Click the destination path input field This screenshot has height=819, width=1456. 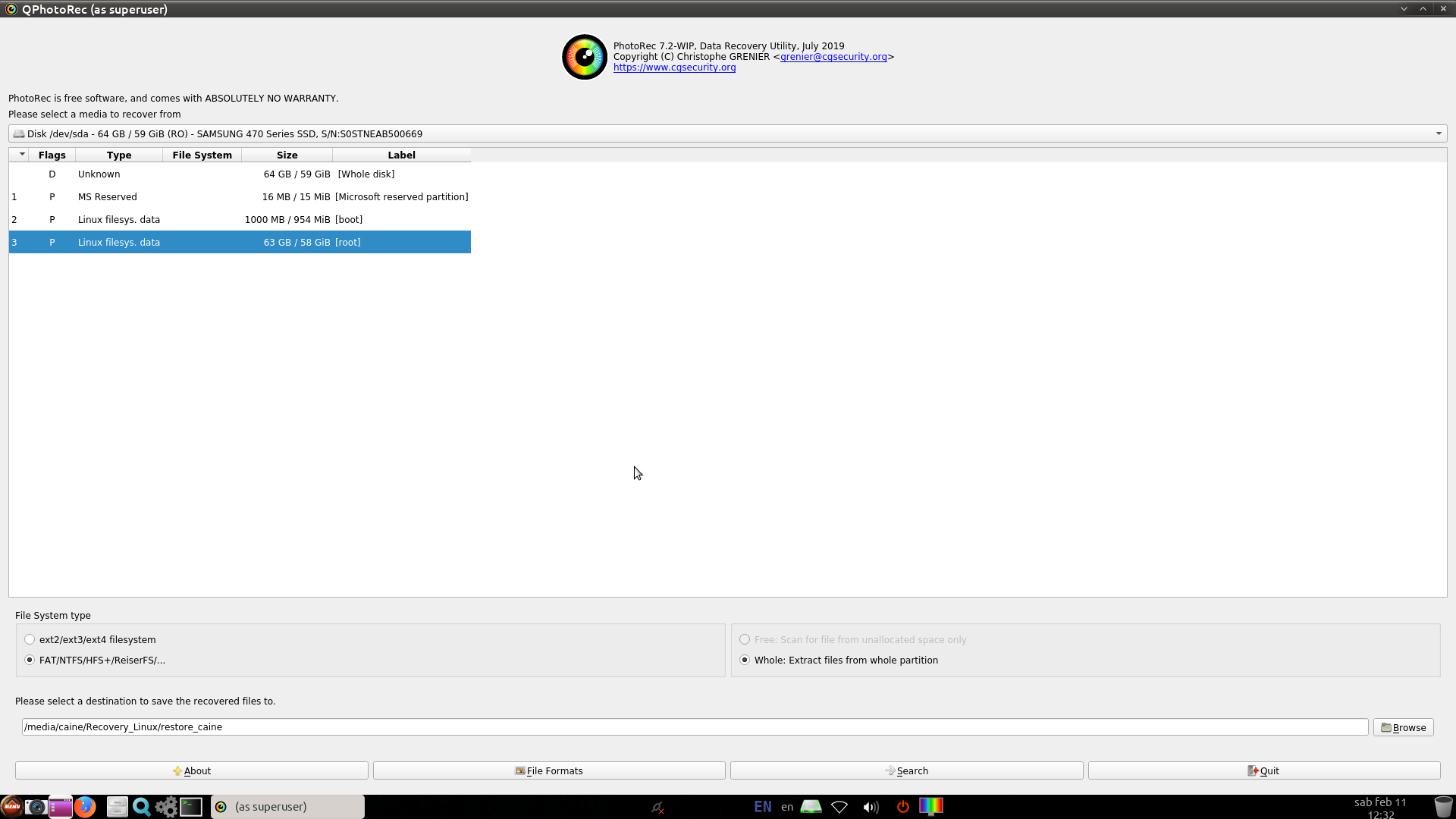click(694, 726)
